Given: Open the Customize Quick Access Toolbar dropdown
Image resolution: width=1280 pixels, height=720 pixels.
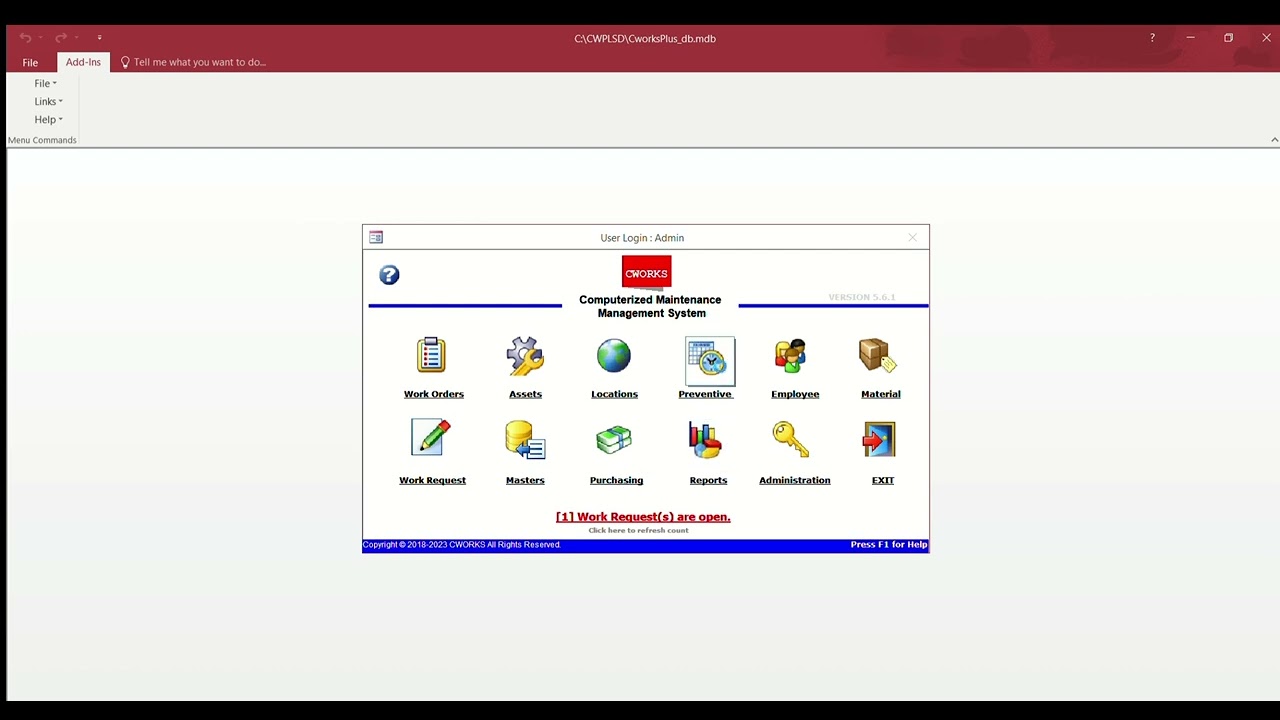Looking at the screenshot, I should (x=99, y=38).
